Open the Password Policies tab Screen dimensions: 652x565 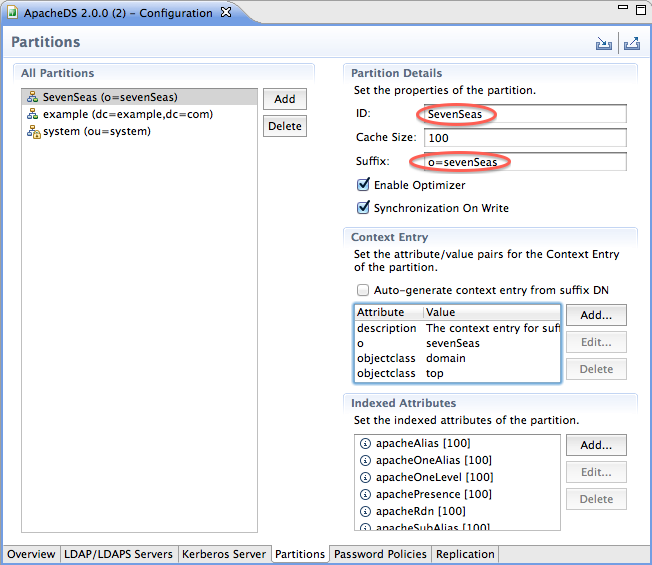point(380,554)
